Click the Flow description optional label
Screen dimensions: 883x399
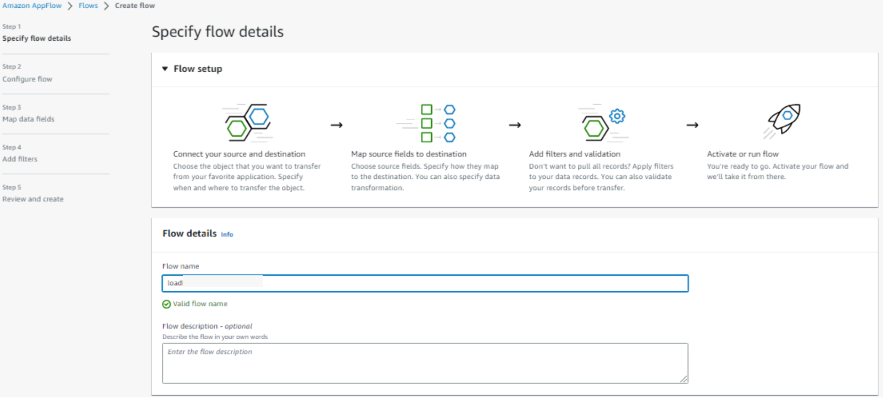pos(207,326)
